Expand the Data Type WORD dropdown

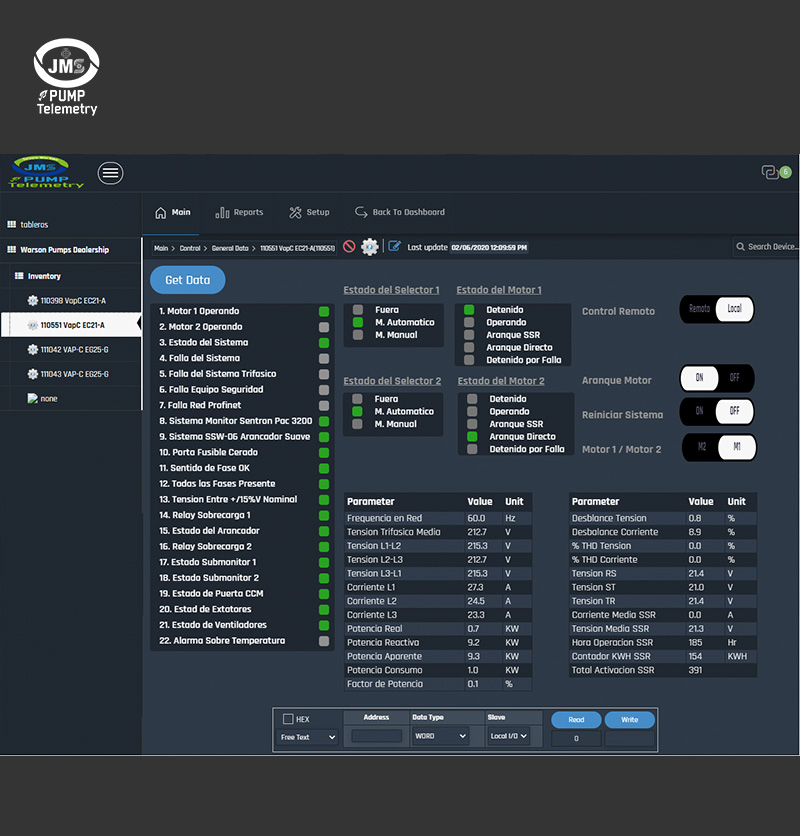(440, 736)
